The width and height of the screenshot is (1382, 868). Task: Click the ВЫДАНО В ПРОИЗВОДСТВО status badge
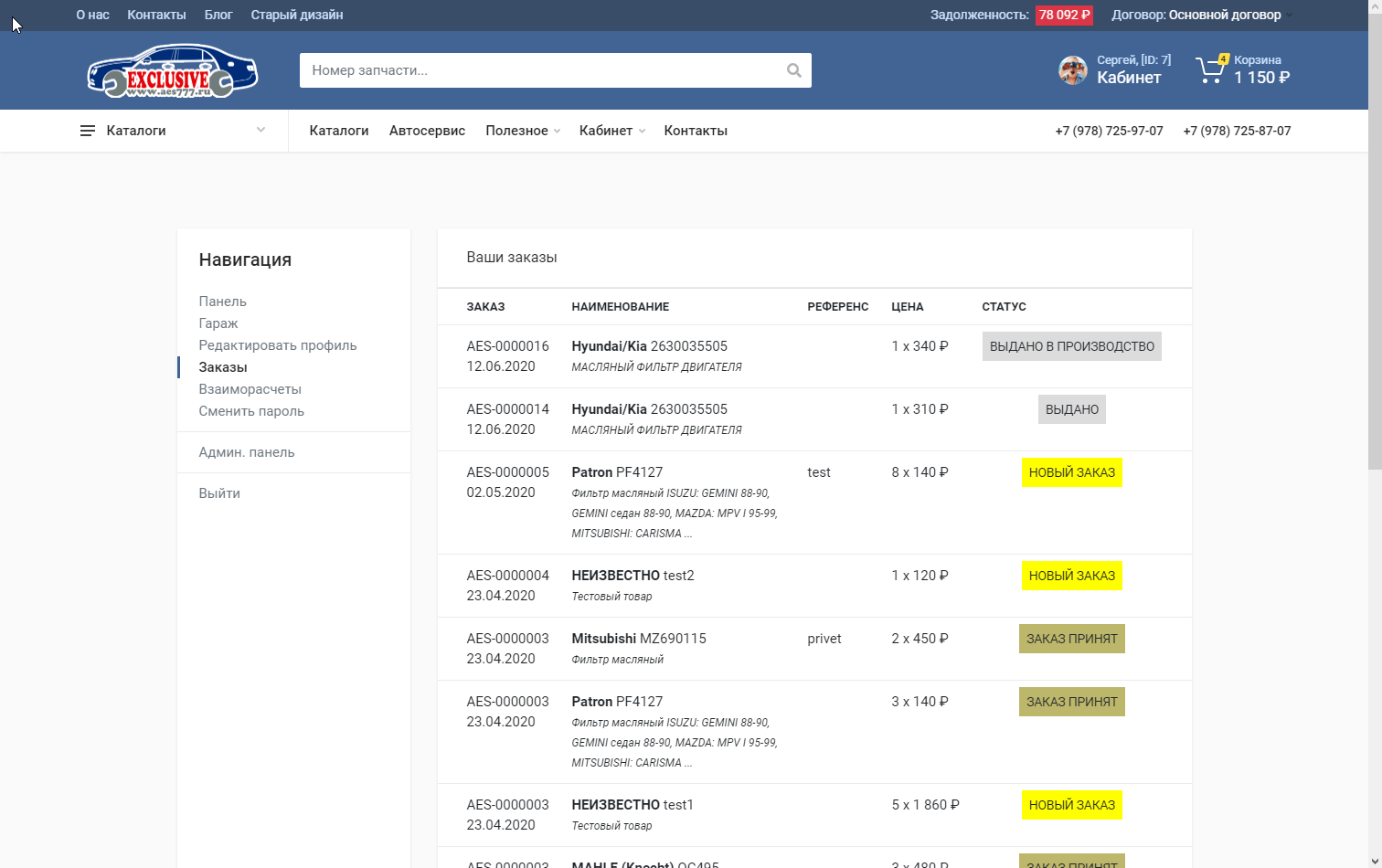coord(1071,346)
